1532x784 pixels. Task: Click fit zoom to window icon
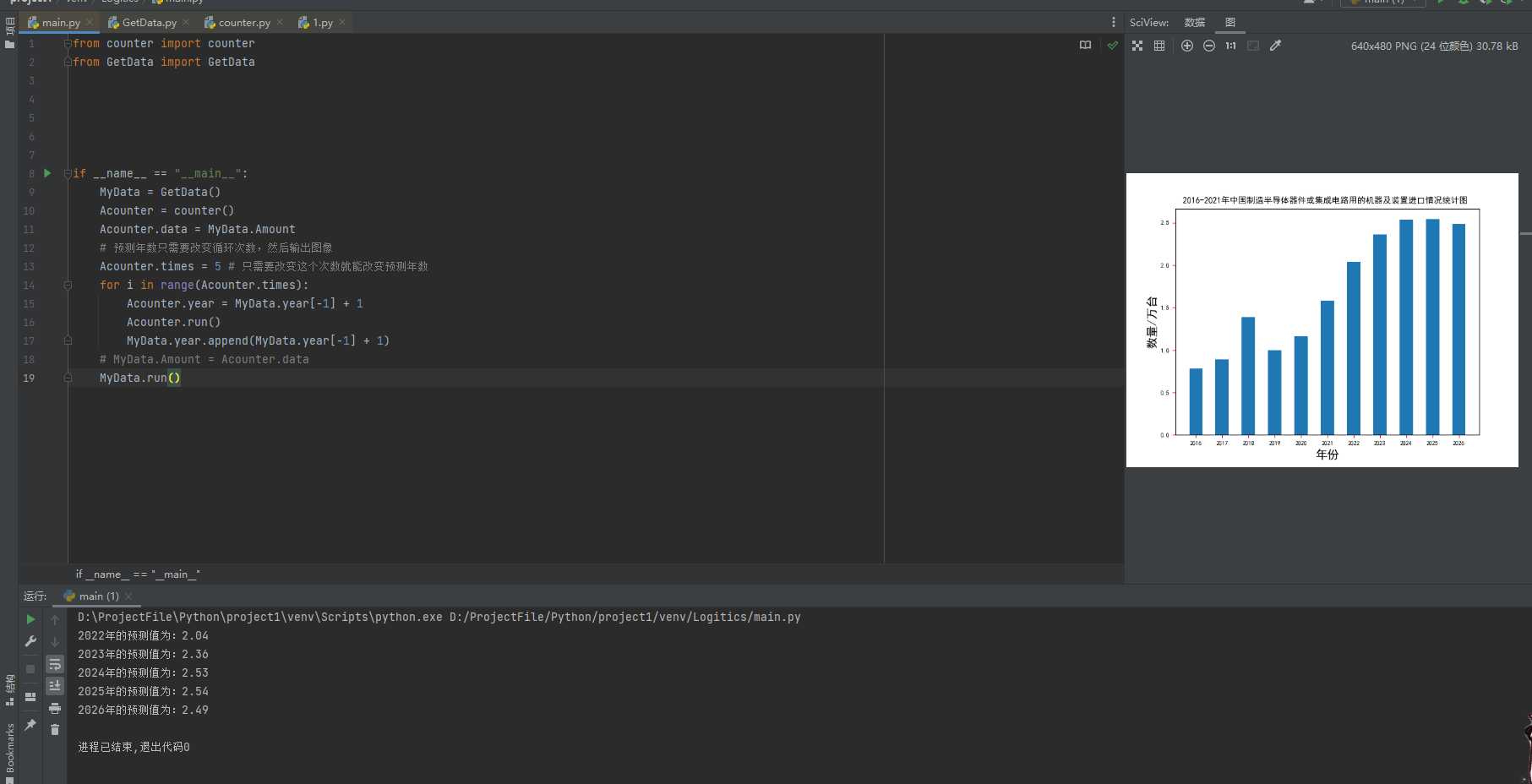click(x=1253, y=46)
